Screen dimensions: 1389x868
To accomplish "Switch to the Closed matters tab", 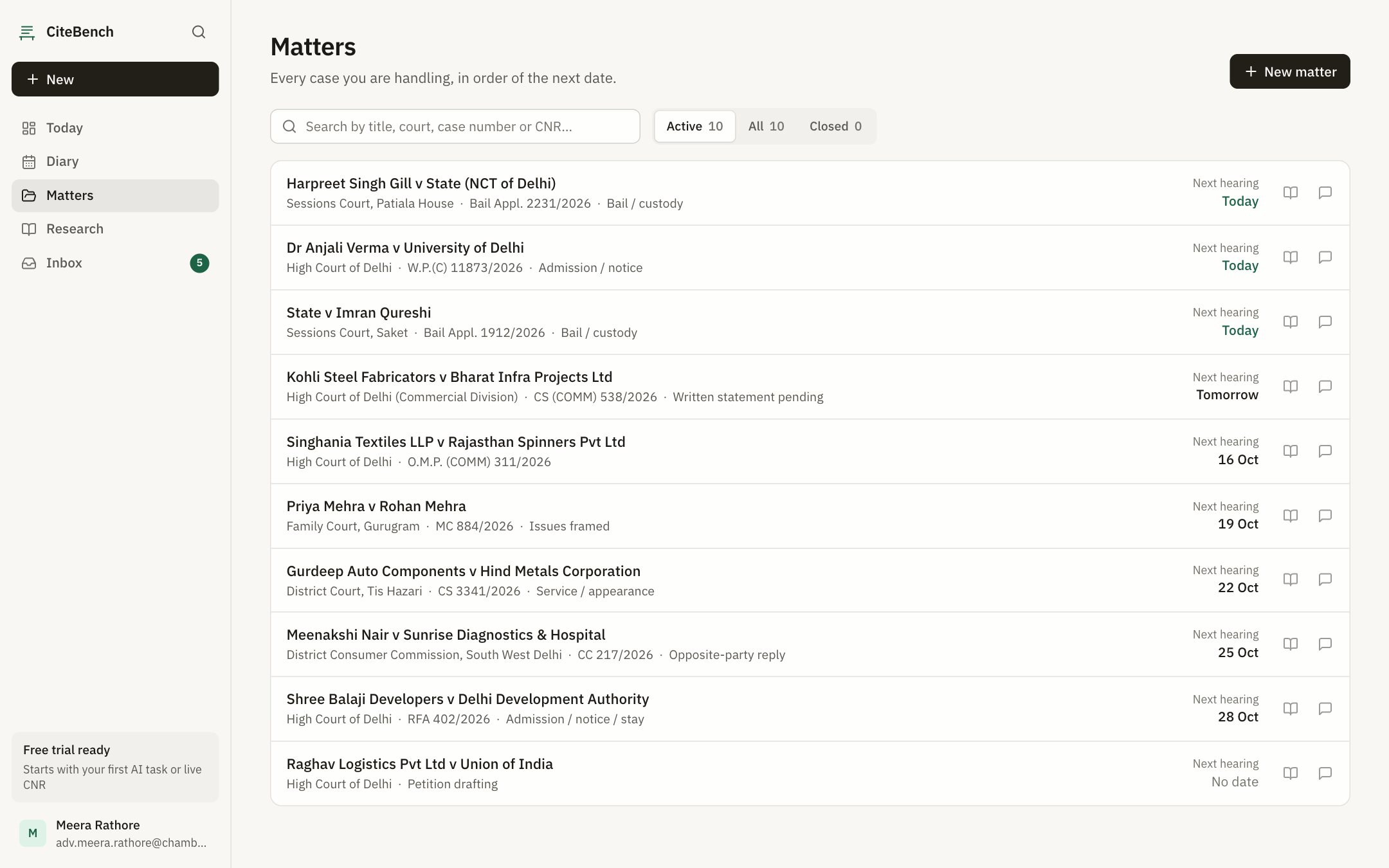I will pos(835,127).
